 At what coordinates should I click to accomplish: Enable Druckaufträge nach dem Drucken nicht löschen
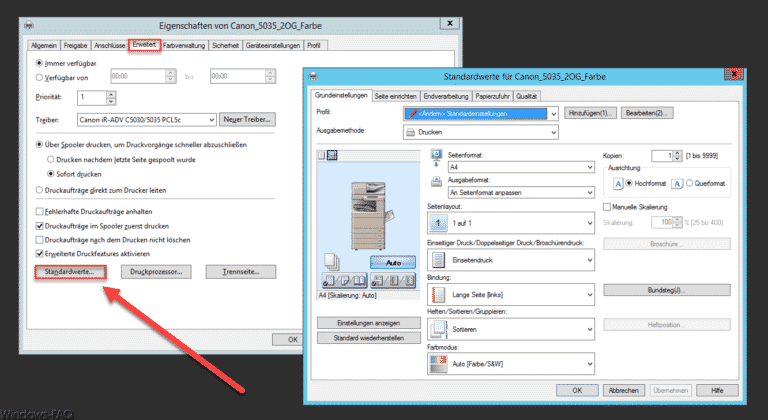coord(40,240)
